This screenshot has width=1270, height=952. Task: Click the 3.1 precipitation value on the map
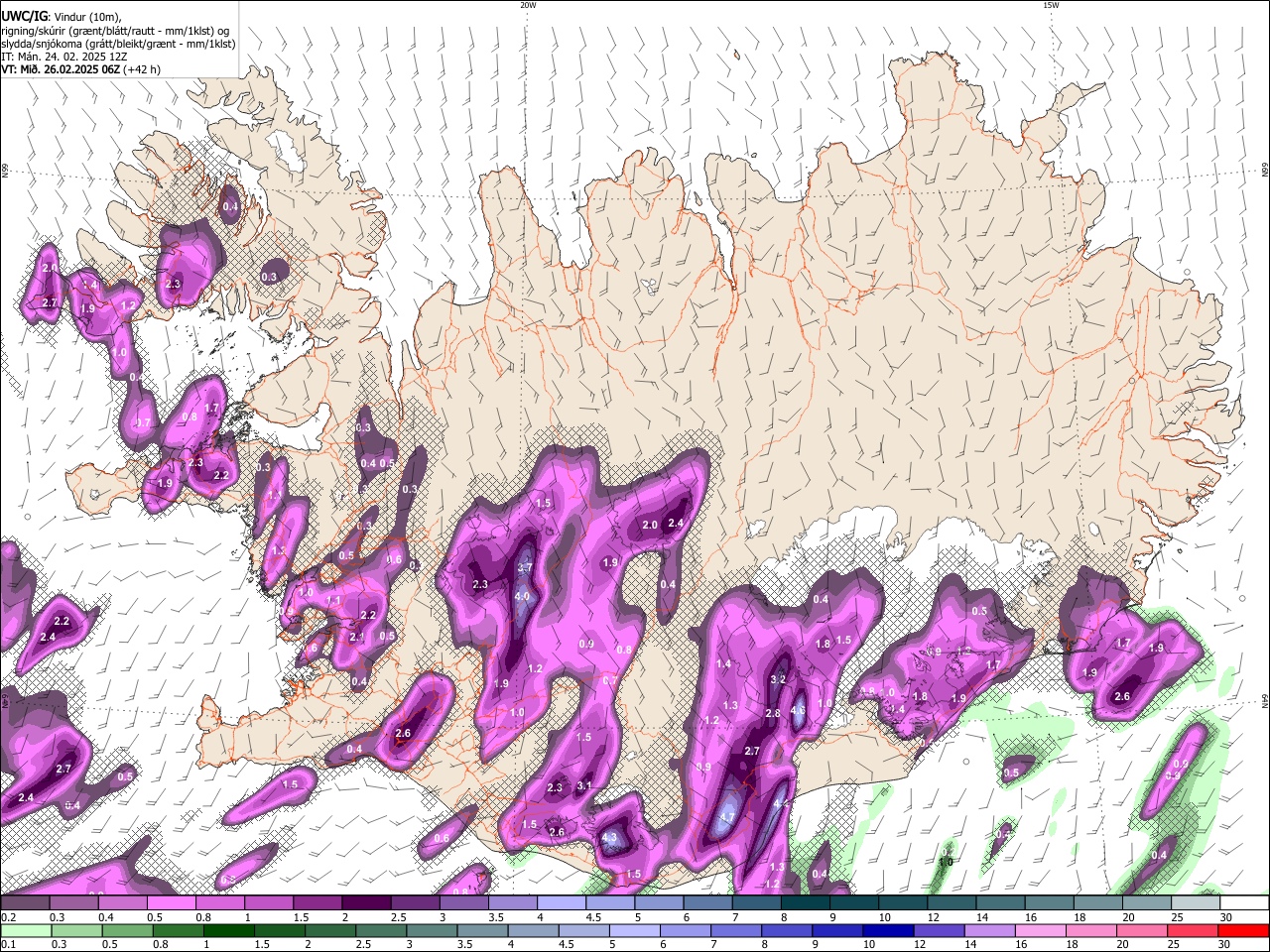click(x=584, y=785)
